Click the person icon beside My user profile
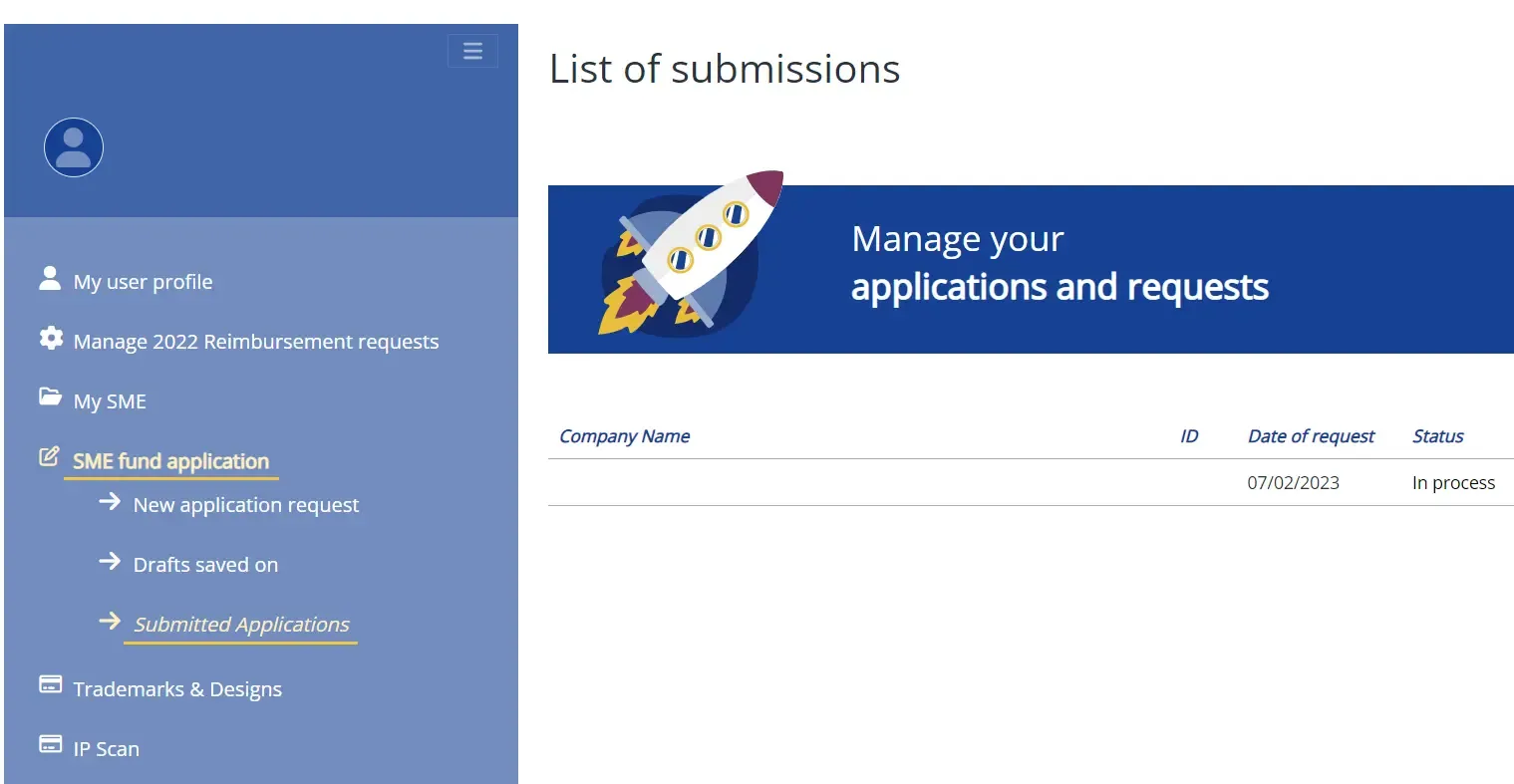The width and height of the screenshot is (1514, 784). coord(50,278)
